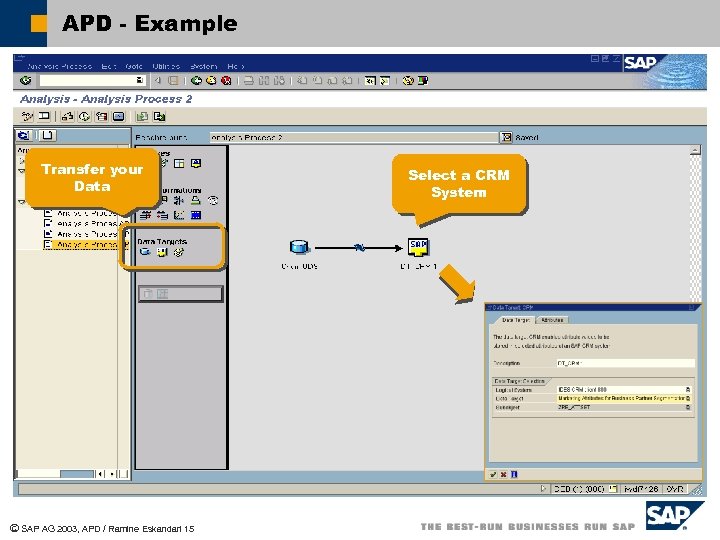Viewport: 720px width, 540px height.
Task: Click the system info field in the status bar
Action: coord(580,489)
